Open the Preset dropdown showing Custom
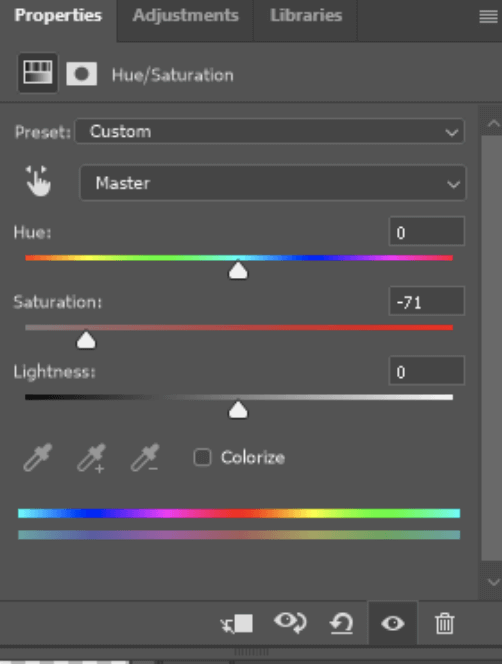 [x=269, y=131]
